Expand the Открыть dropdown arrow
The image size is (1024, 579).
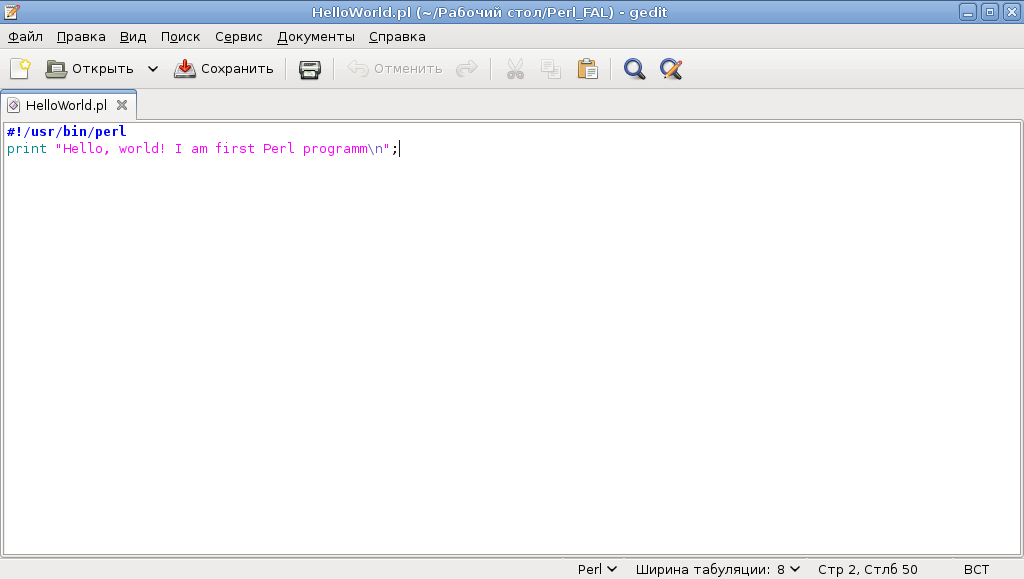[x=152, y=68]
